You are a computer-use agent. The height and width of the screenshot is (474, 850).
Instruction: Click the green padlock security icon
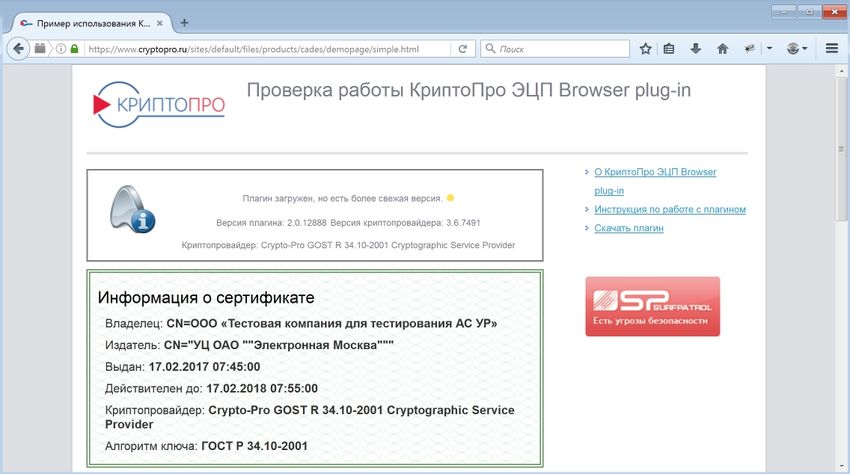[74, 49]
